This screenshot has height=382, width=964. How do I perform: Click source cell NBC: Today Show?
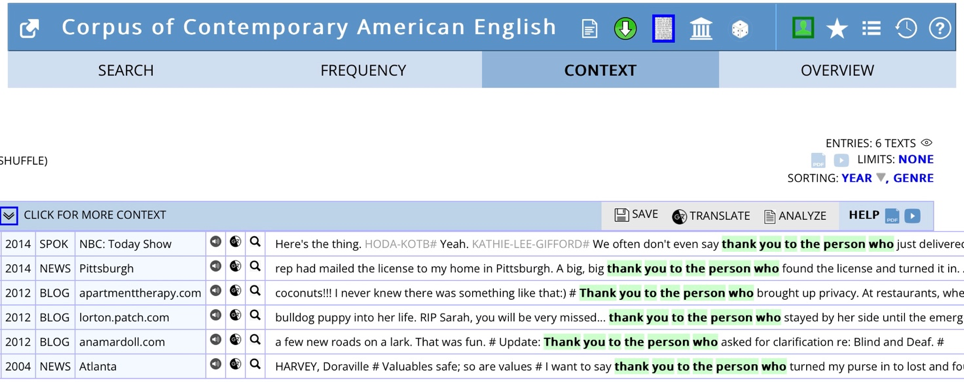tap(140, 244)
